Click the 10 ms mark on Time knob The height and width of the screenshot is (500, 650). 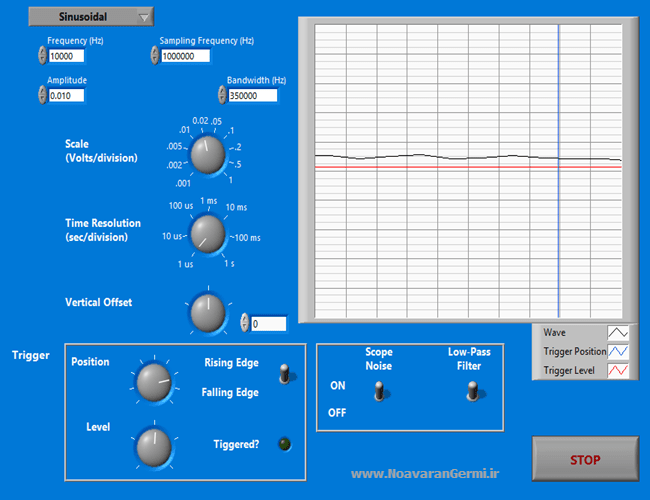[x=236, y=207]
